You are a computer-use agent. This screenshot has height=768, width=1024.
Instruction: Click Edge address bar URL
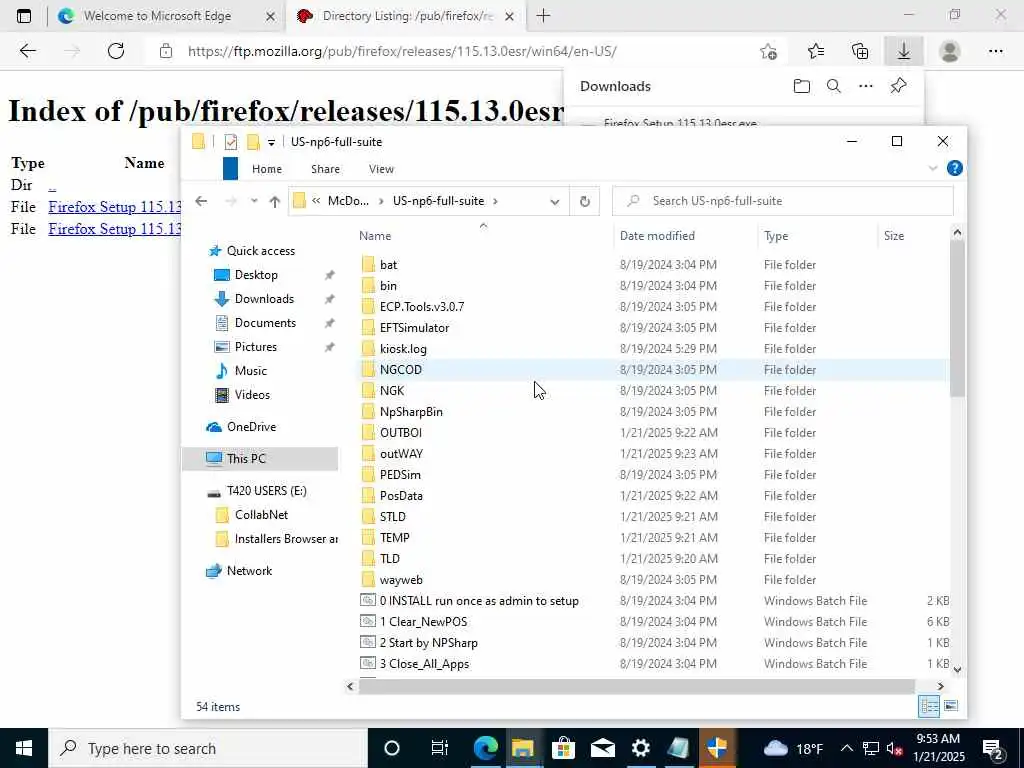tap(402, 51)
